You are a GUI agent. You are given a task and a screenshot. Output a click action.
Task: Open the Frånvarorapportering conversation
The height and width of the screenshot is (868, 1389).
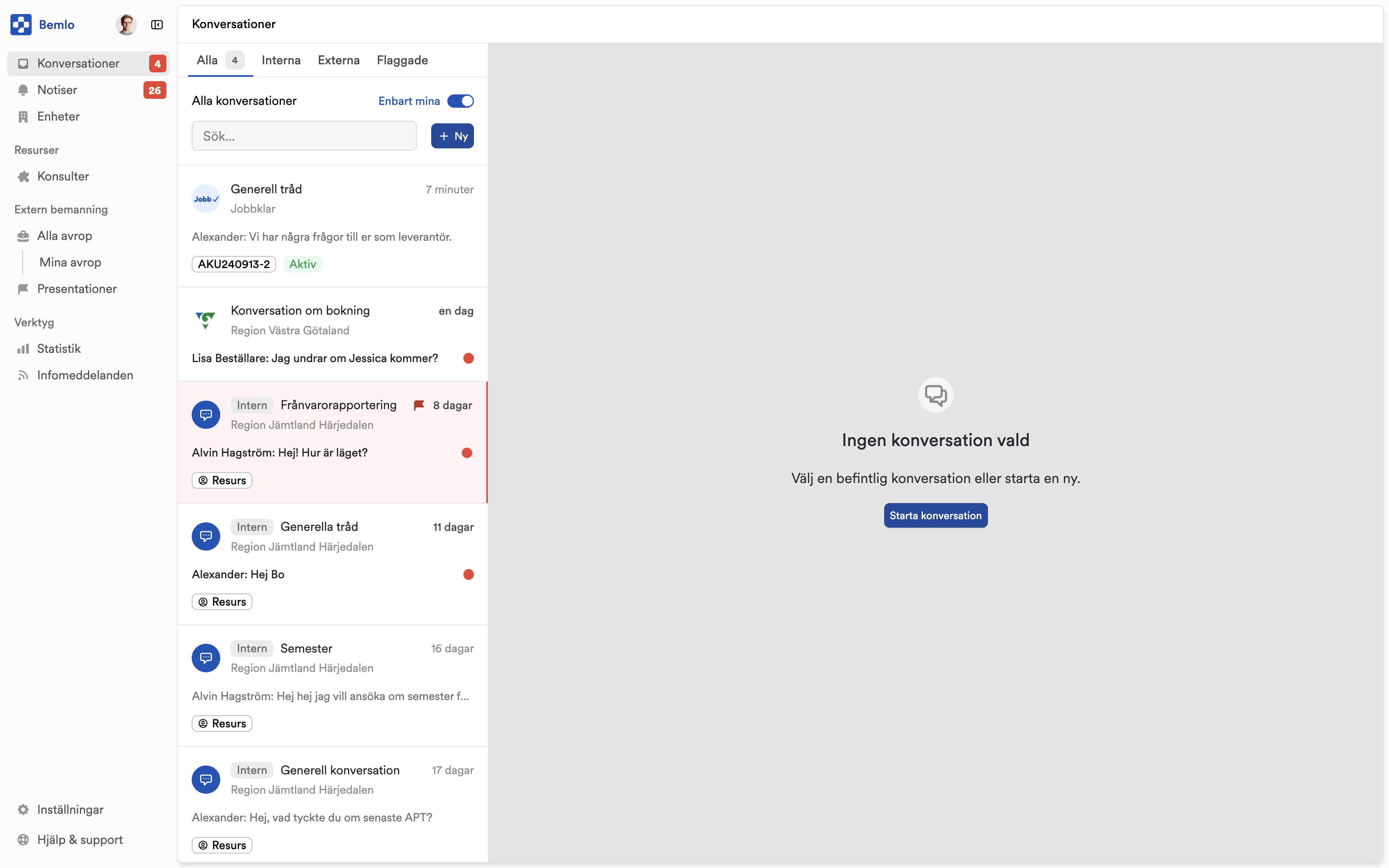pyautogui.click(x=333, y=442)
